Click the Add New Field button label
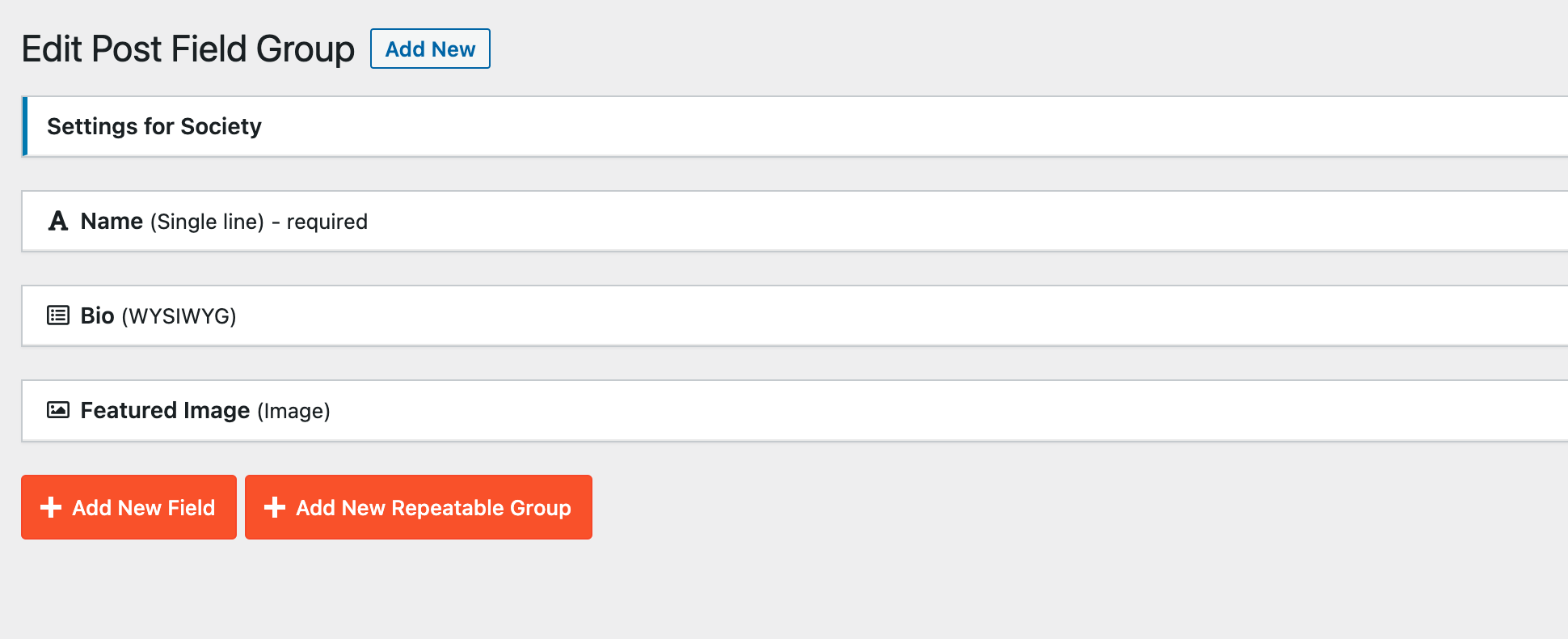 click(x=144, y=508)
